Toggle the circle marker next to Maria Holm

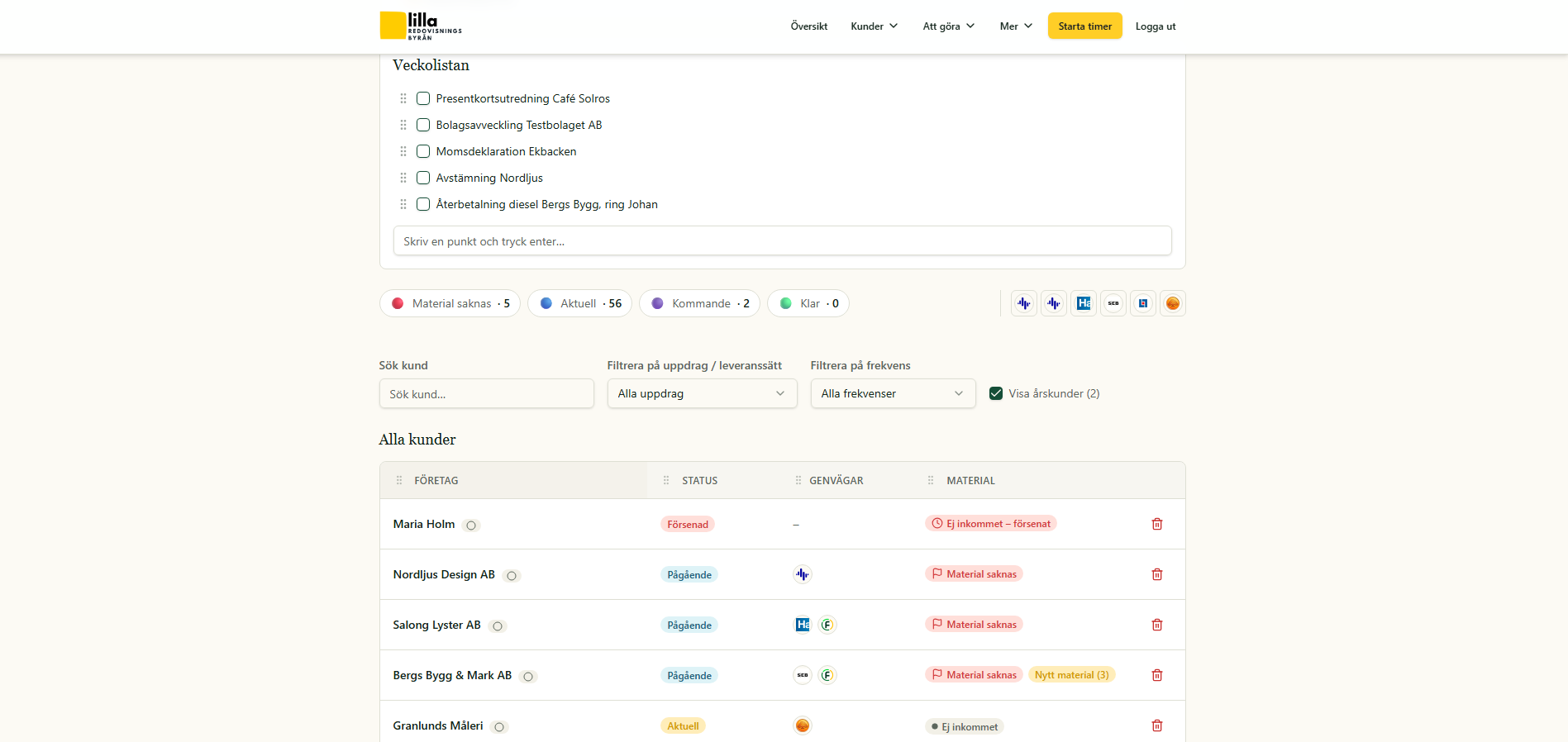pyautogui.click(x=471, y=526)
